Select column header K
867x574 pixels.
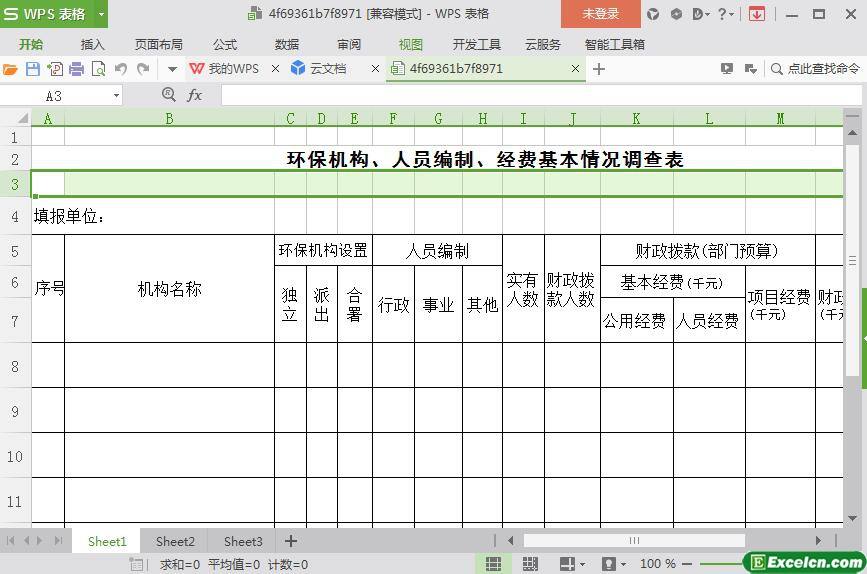pos(636,118)
